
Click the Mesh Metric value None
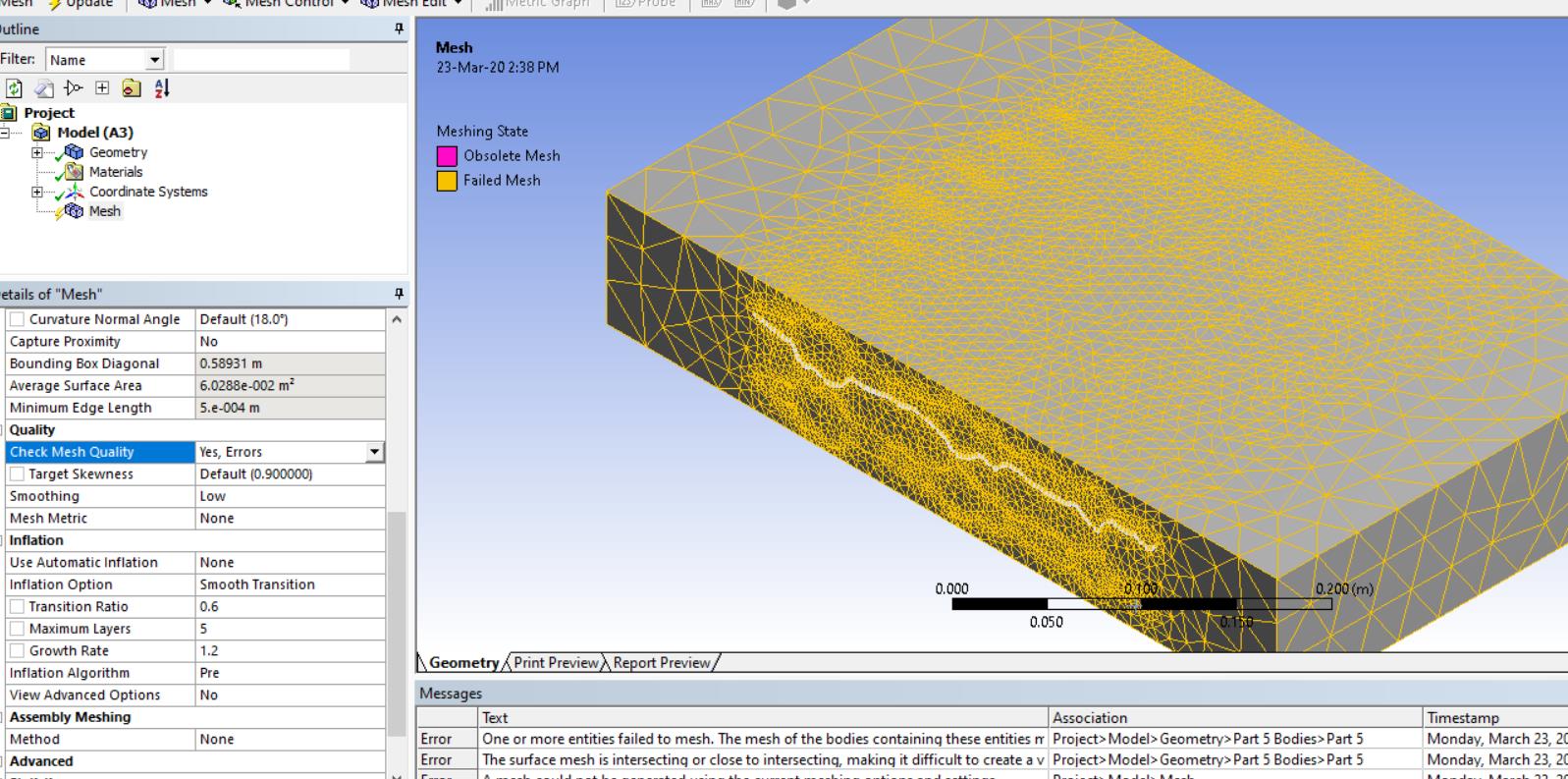pyautogui.click(x=291, y=519)
